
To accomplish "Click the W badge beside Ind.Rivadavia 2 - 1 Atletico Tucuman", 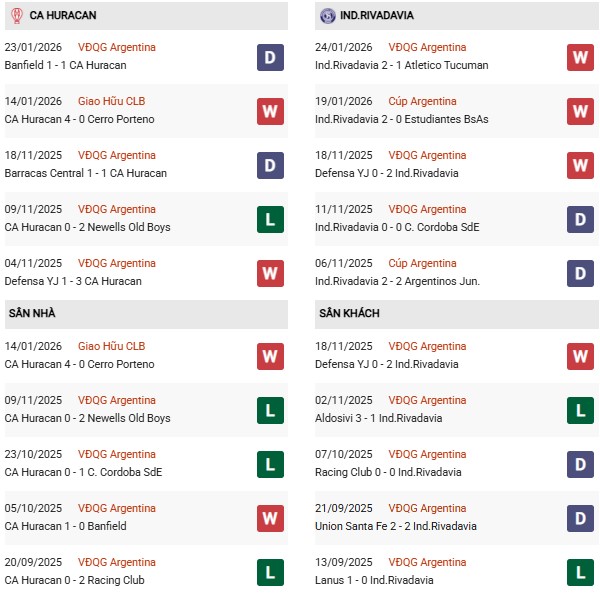I will [x=580, y=57].
